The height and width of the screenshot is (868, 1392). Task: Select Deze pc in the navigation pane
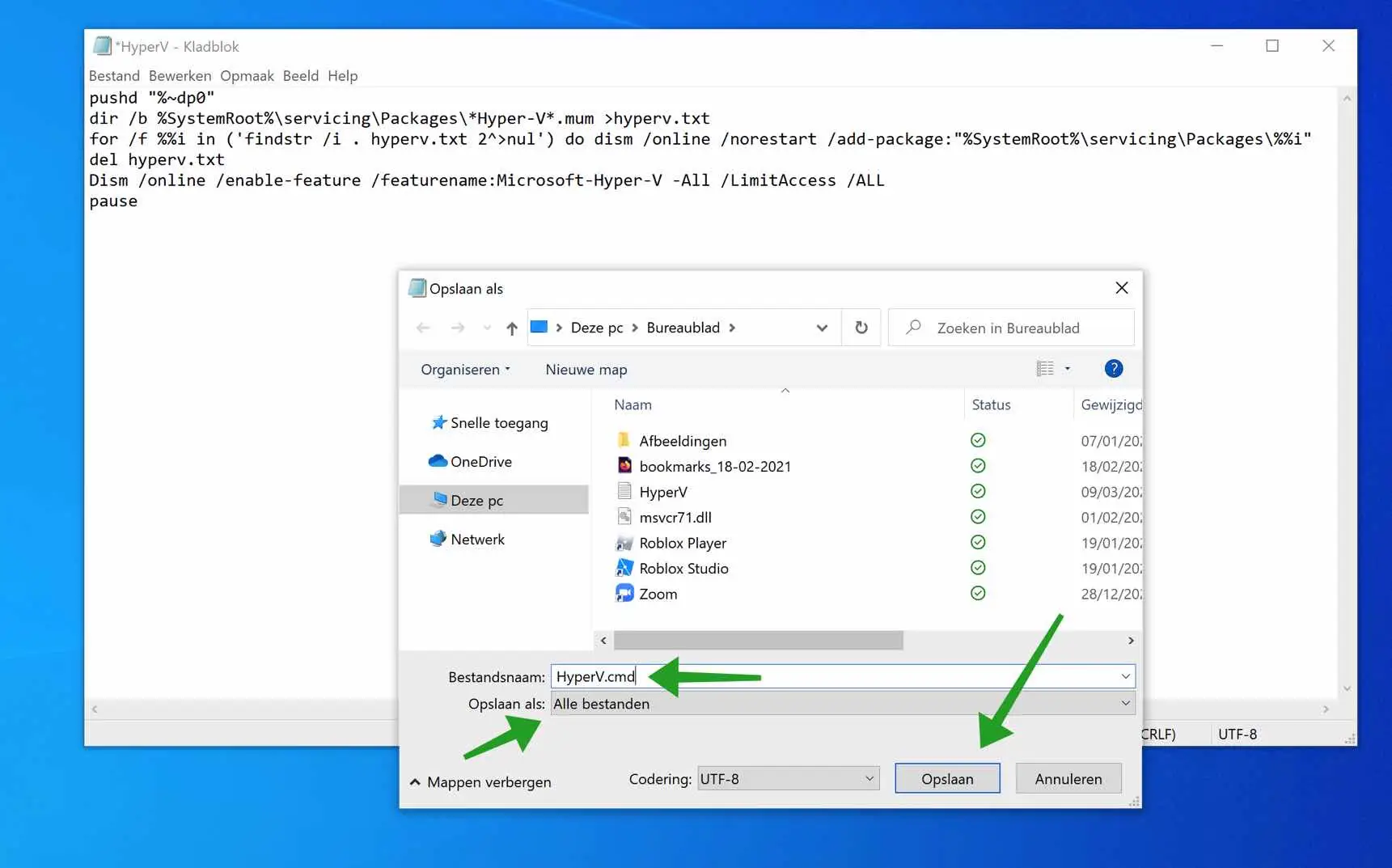point(494,500)
